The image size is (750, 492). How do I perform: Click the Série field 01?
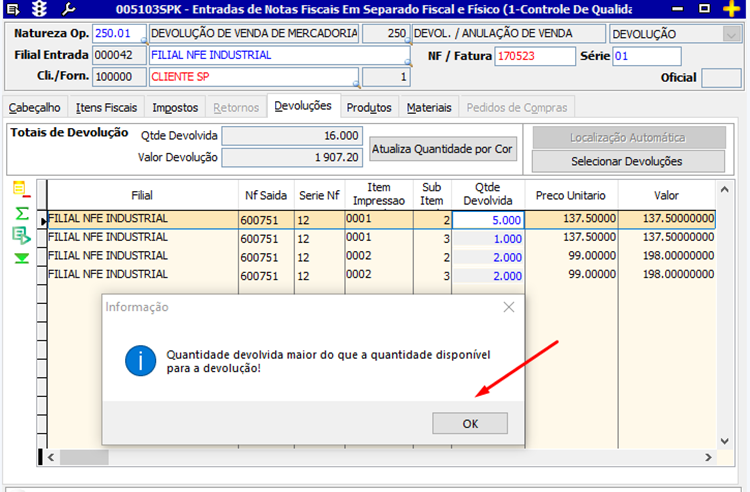click(x=647, y=56)
